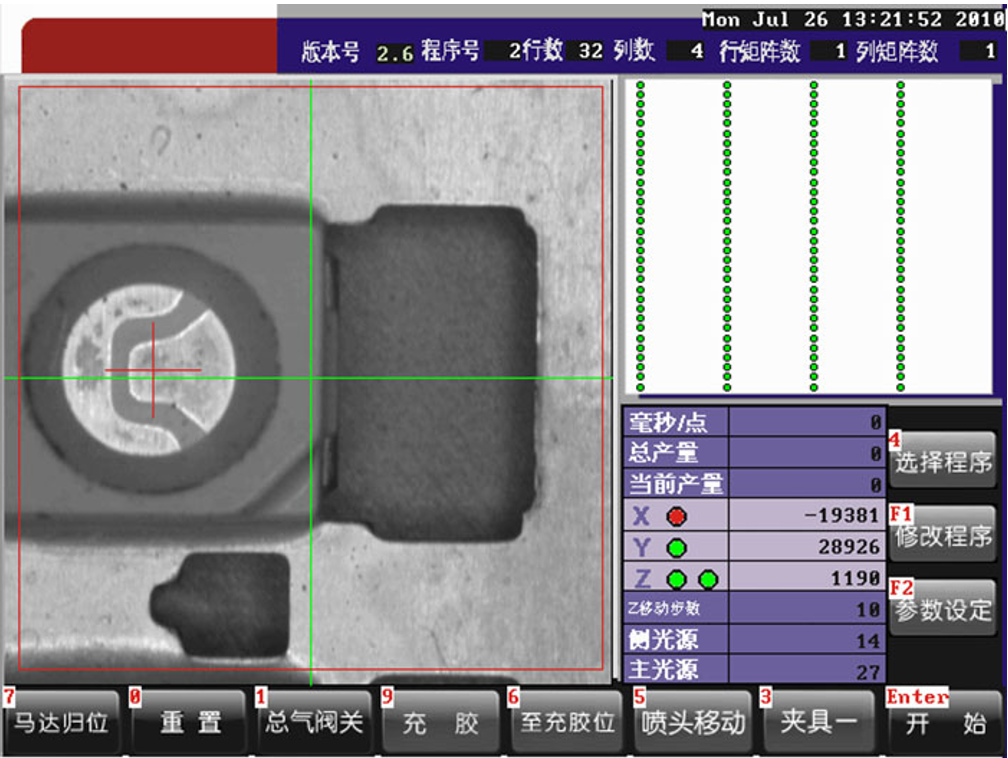Click the green crosshair center in camera view
Image resolution: width=1008 pixels, height=758 pixels.
[310, 377]
